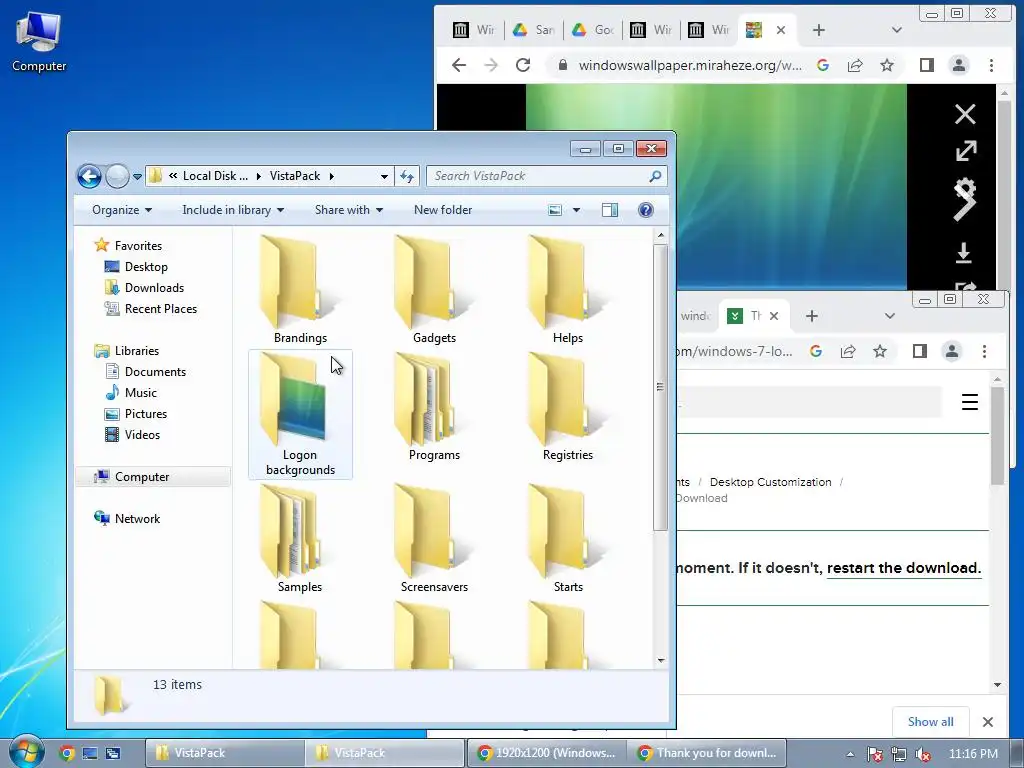This screenshot has height=768, width=1024.
Task: Click the Computer desktop icon
Action: (39, 41)
